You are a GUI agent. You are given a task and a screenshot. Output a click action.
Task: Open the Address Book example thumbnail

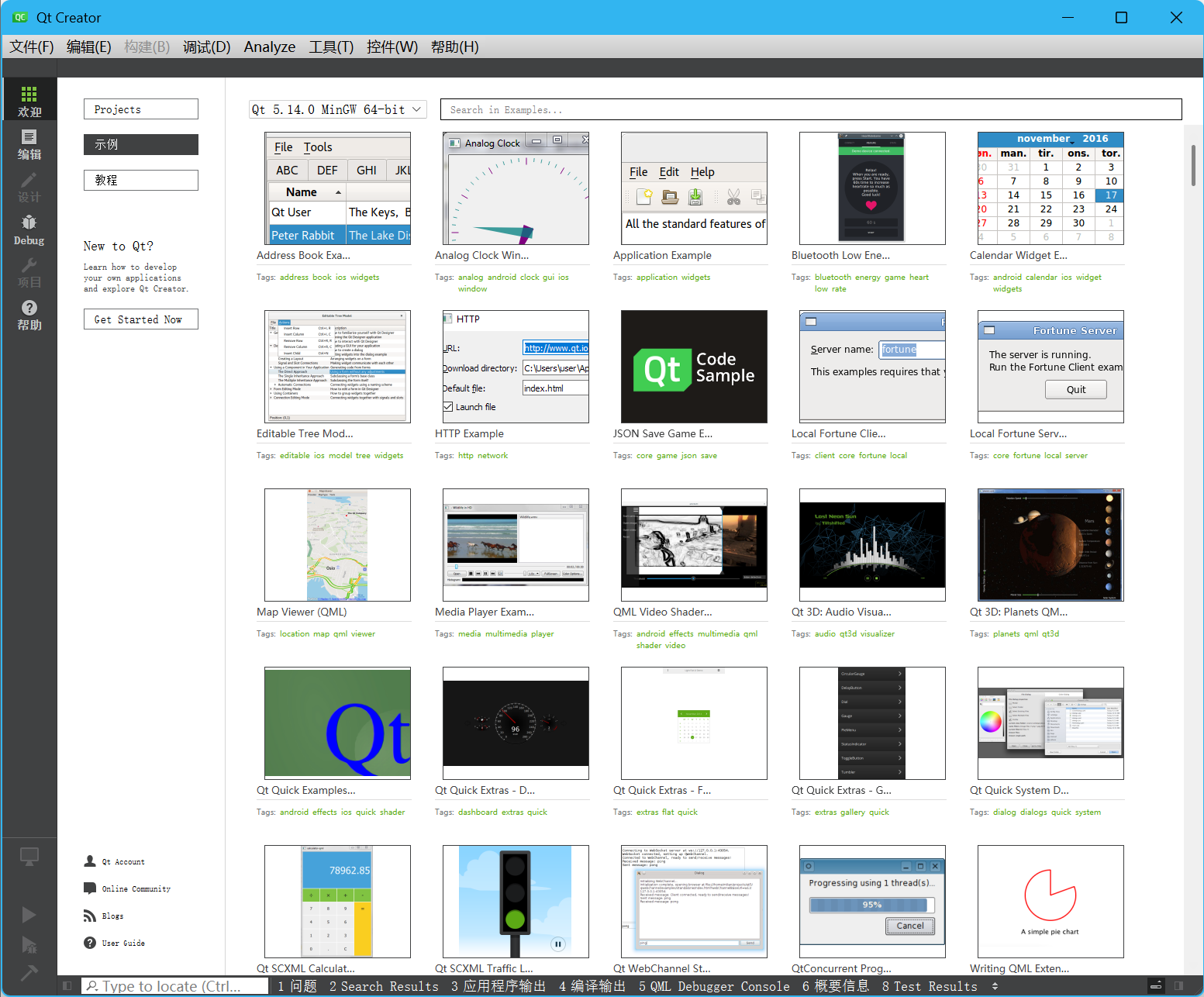point(337,188)
